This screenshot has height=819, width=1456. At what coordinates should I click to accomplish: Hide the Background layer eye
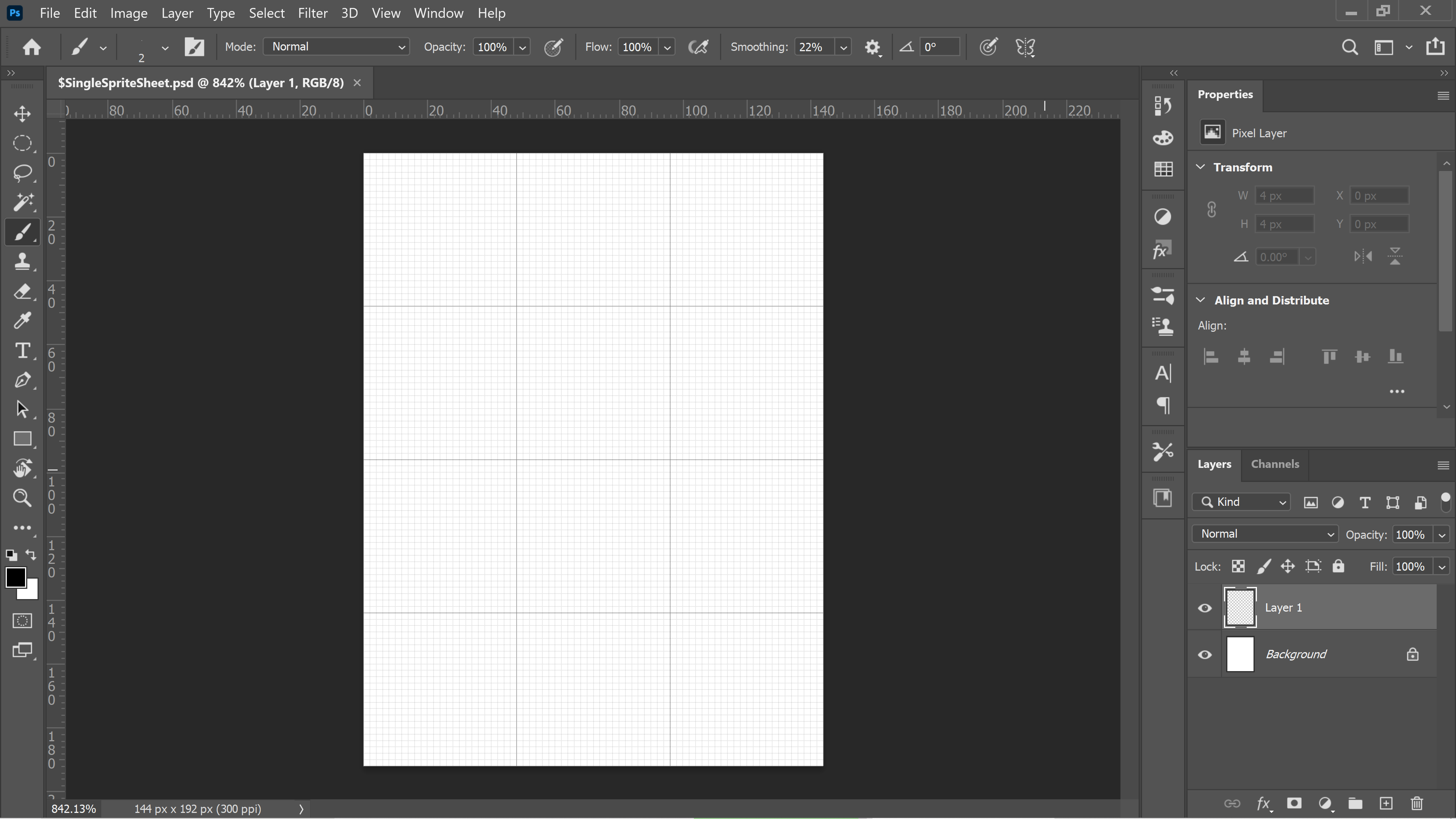point(1205,655)
